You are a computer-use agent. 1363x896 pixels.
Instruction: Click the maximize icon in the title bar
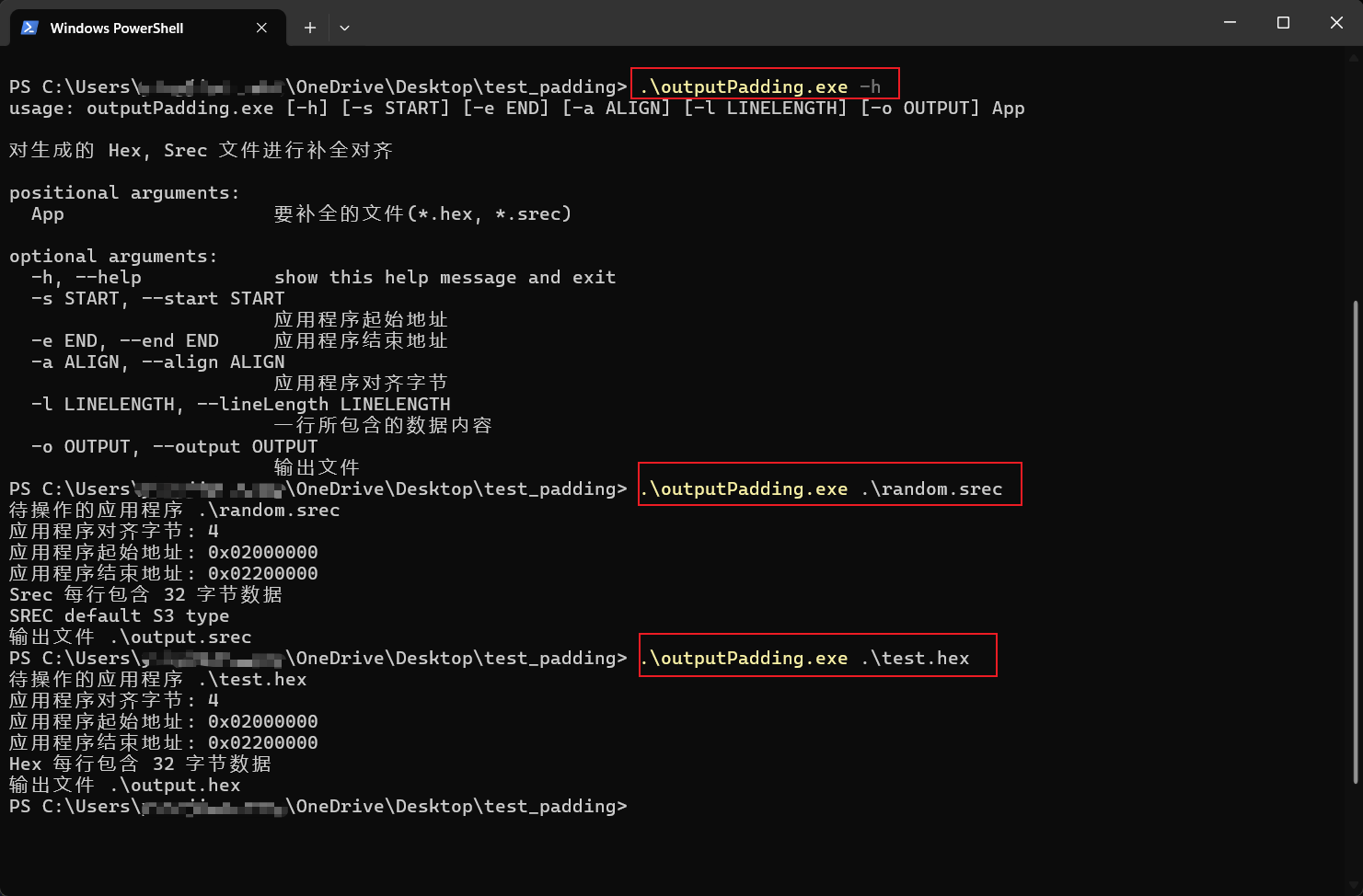[x=1283, y=22]
